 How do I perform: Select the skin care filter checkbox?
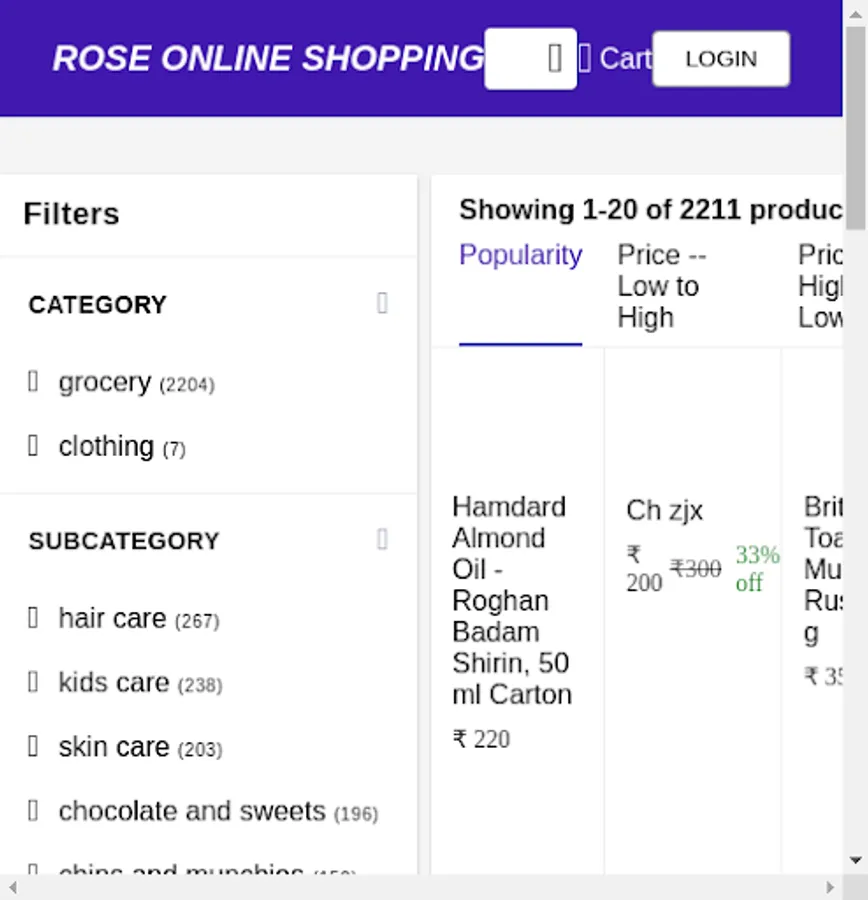click(33, 747)
